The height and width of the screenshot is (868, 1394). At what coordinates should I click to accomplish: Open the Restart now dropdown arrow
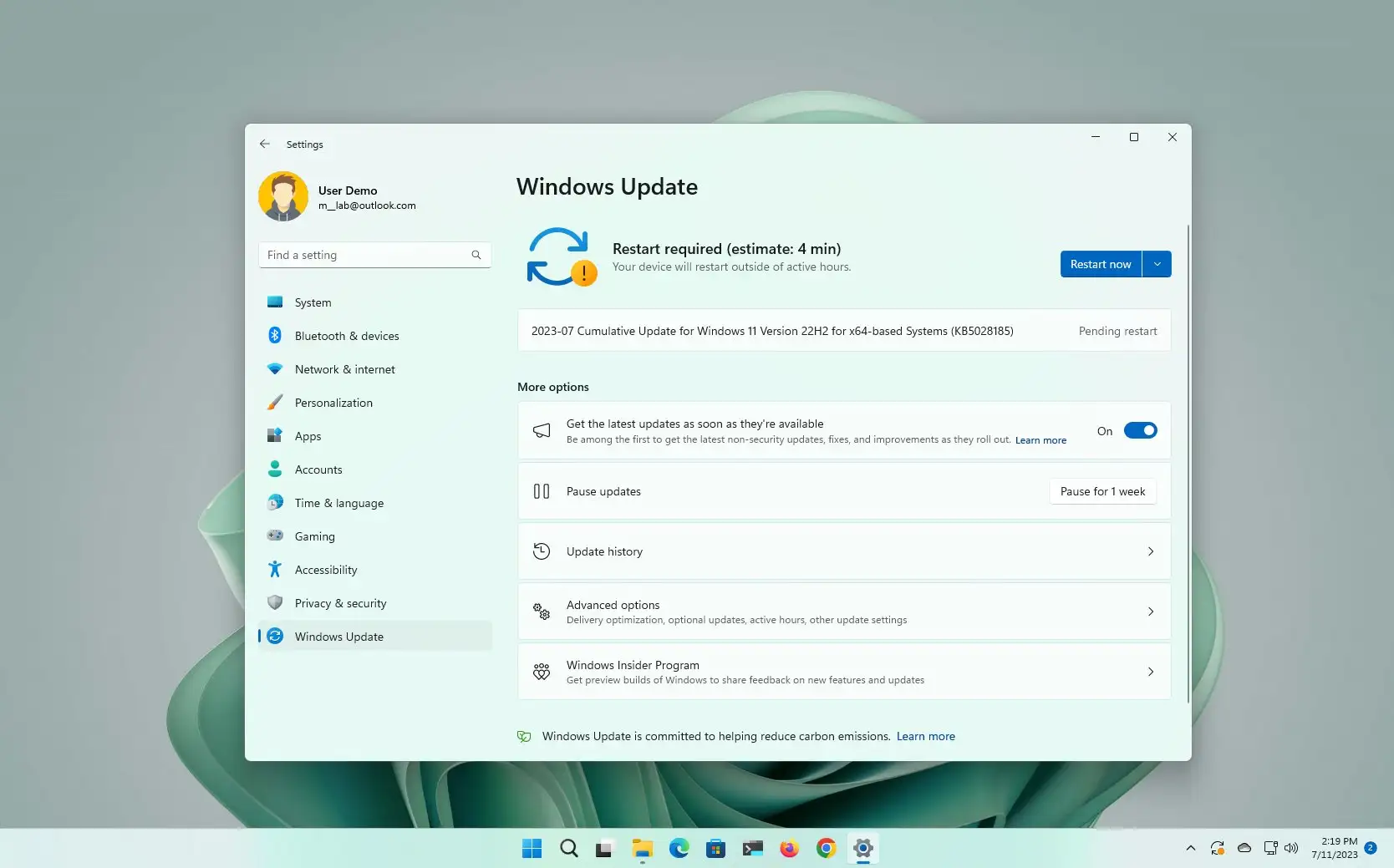1157,264
